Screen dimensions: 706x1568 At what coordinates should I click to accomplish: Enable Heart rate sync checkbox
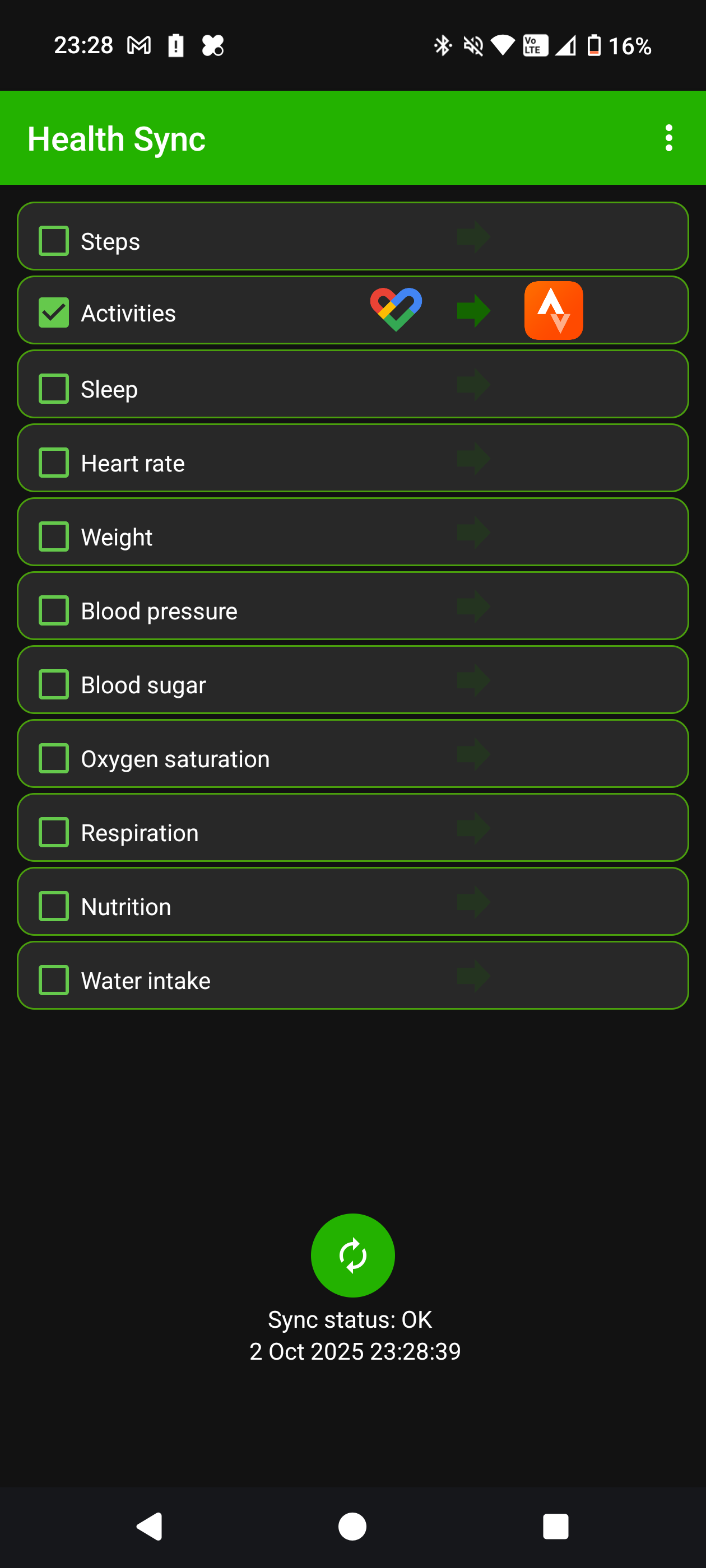pos(54,463)
